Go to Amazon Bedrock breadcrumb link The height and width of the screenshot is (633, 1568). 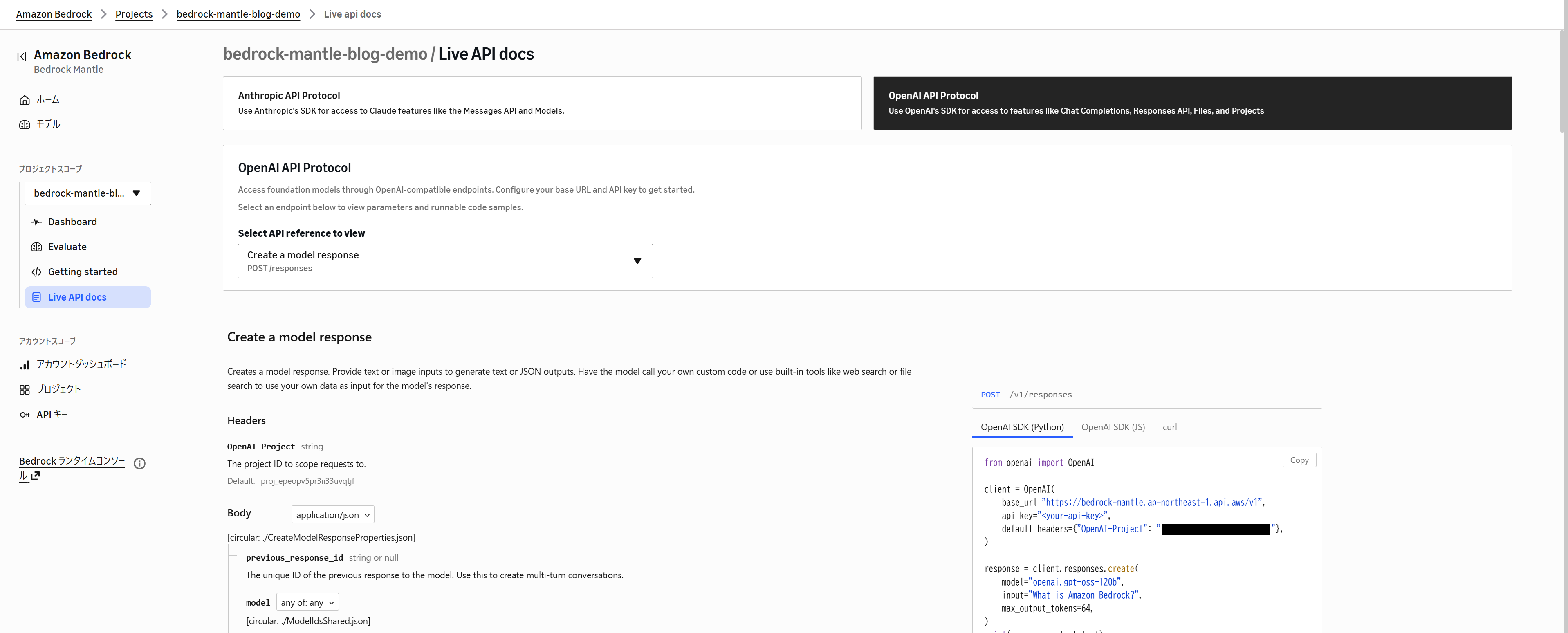click(x=54, y=14)
